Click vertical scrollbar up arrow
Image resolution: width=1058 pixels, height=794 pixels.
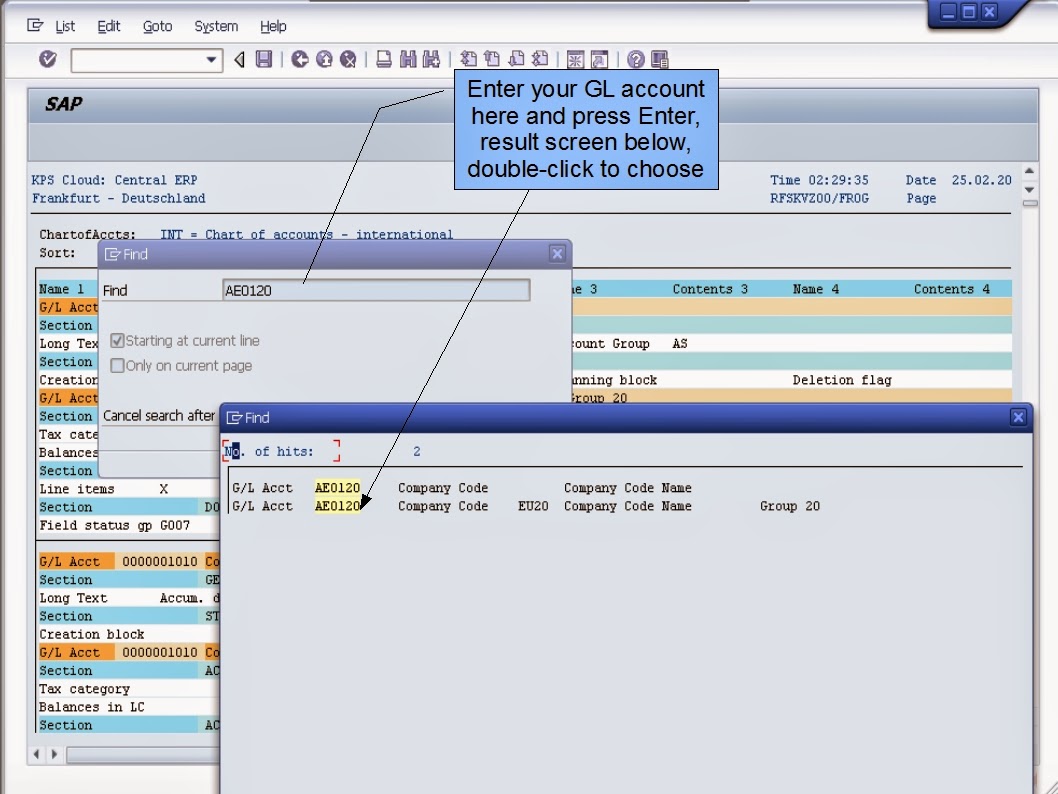pyautogui.click(x=1030, y=171)
